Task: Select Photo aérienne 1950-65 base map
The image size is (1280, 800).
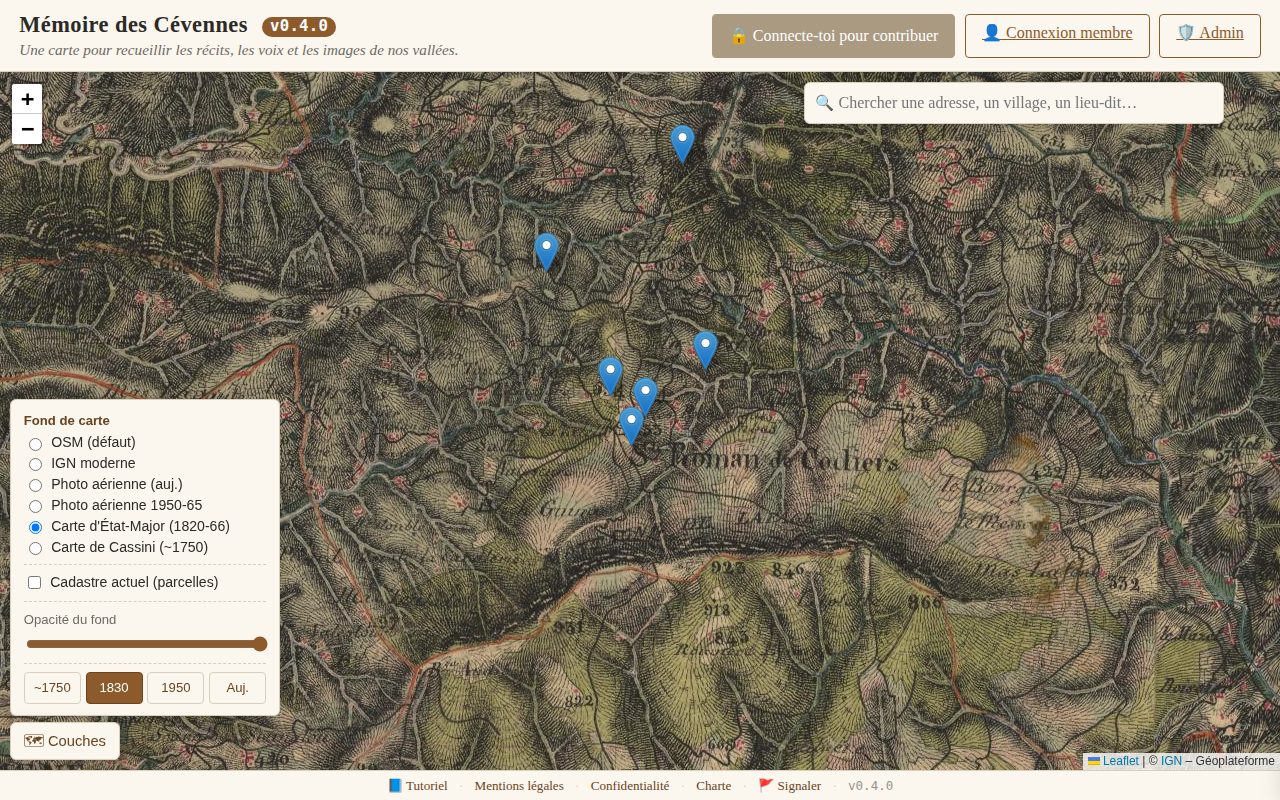Action: tap(36, 506)
